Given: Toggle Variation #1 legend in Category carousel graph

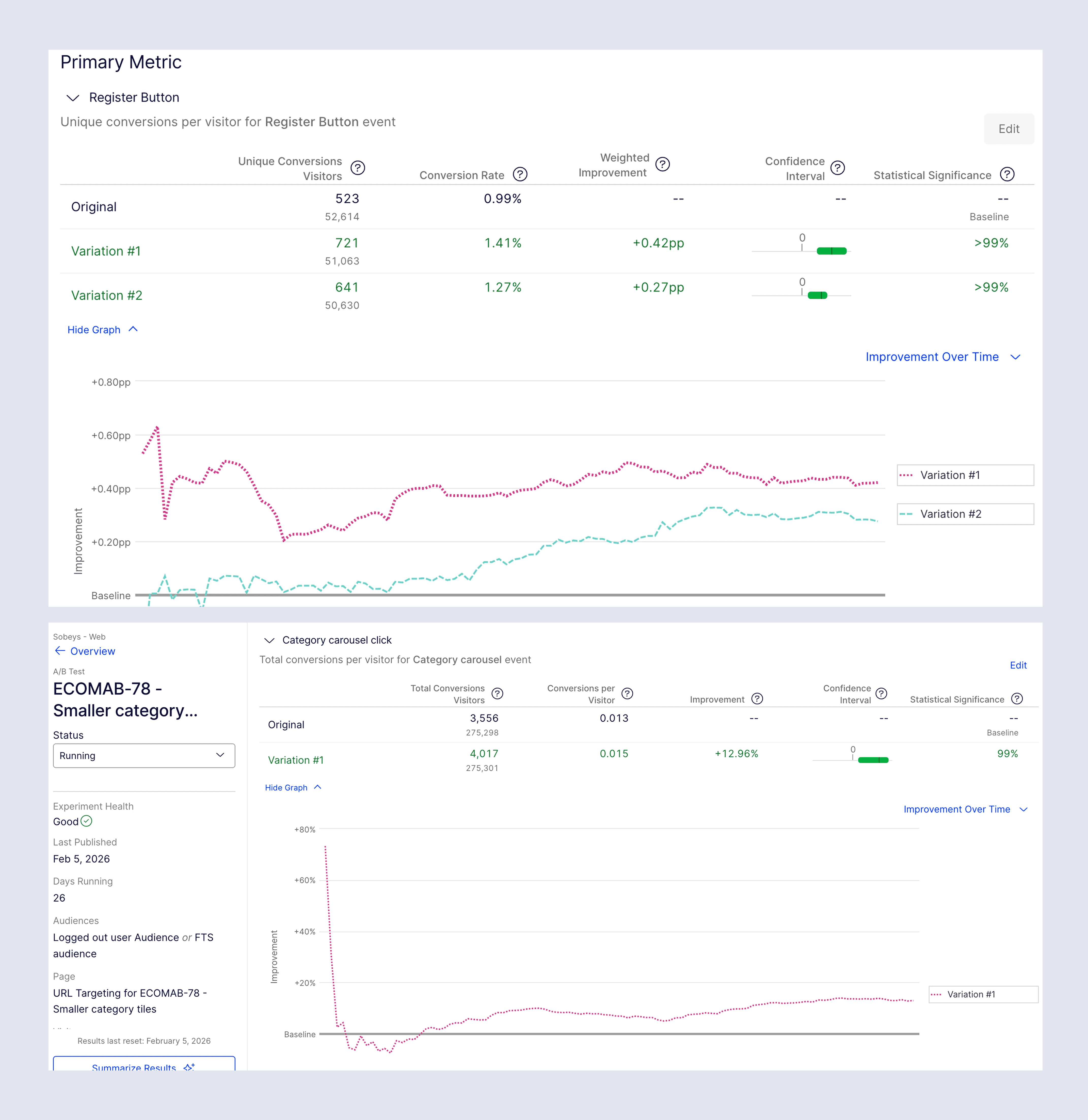Looking at the screenshot, I should 983,994.
